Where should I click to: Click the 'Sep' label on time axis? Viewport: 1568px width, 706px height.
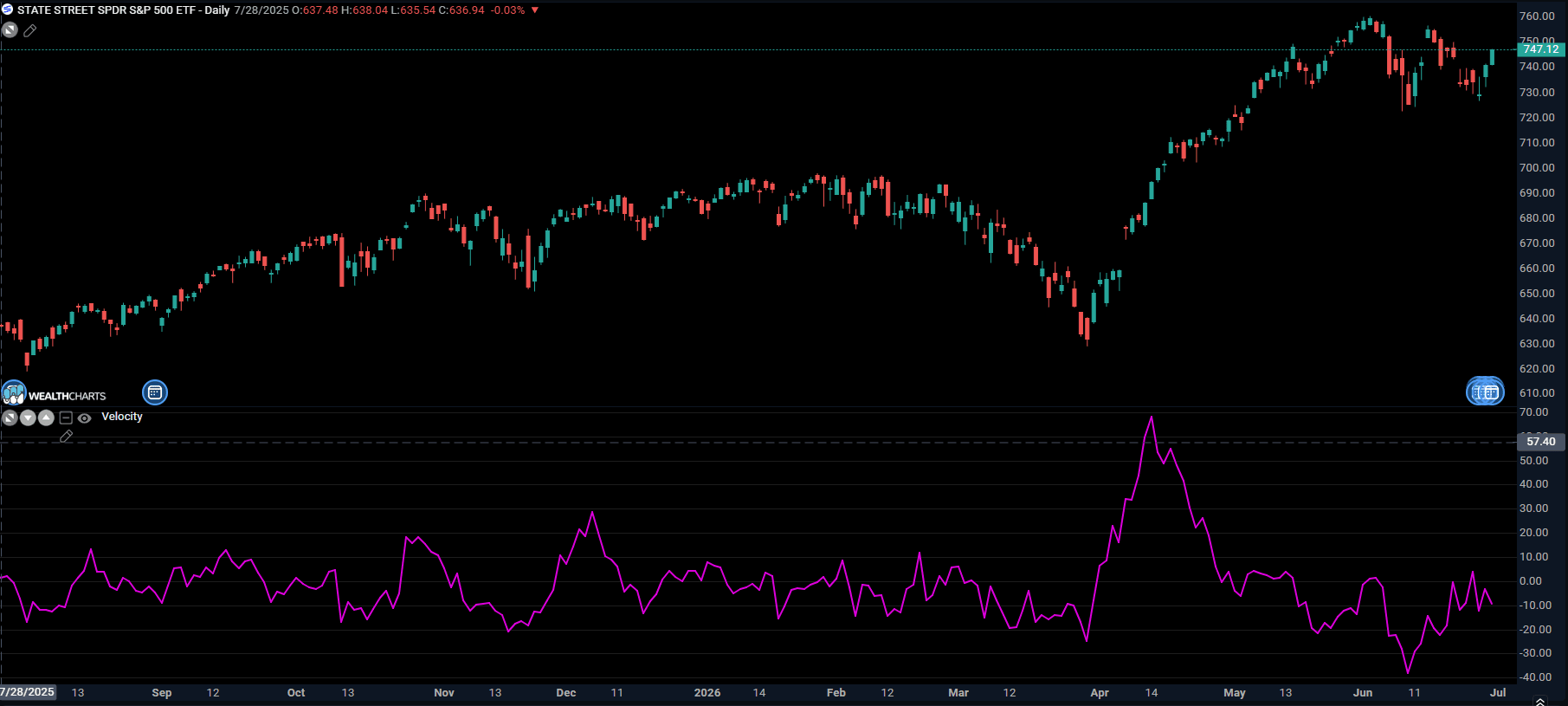162,693
